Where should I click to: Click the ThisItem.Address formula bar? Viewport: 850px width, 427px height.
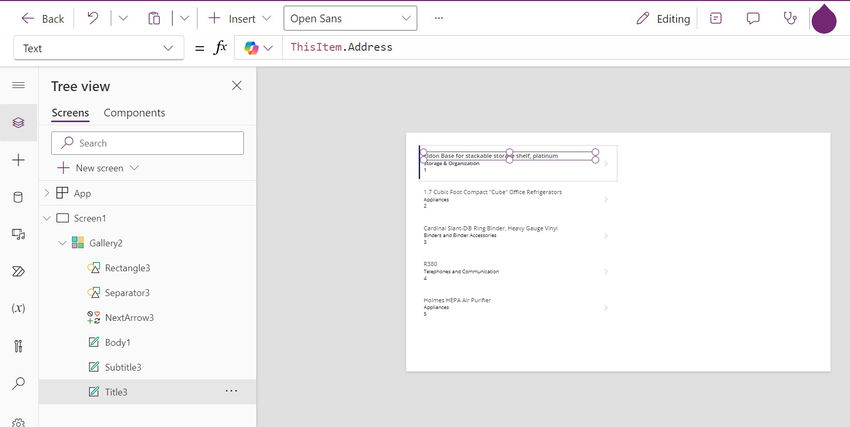[x=564, y=48]
